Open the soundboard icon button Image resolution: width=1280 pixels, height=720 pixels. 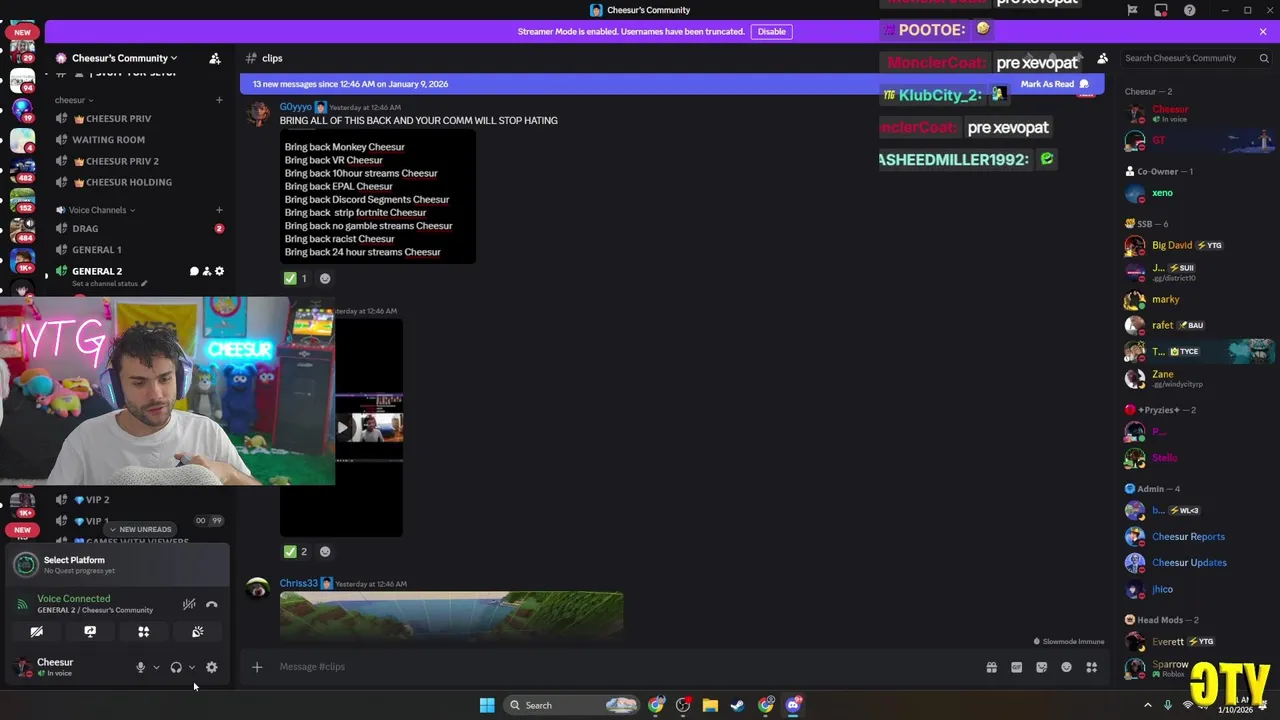coord(198,632)
